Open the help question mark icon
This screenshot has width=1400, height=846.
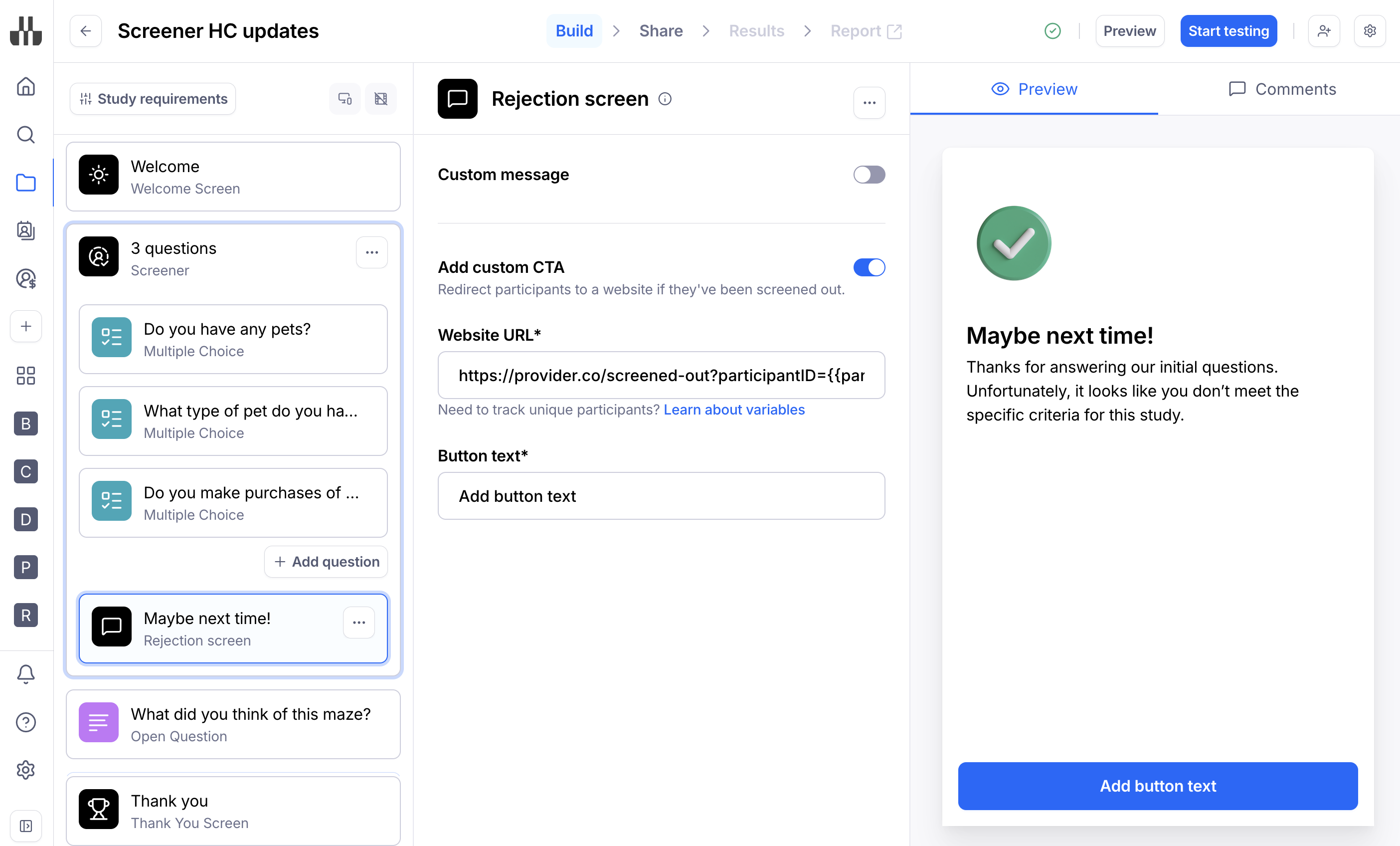25,722
